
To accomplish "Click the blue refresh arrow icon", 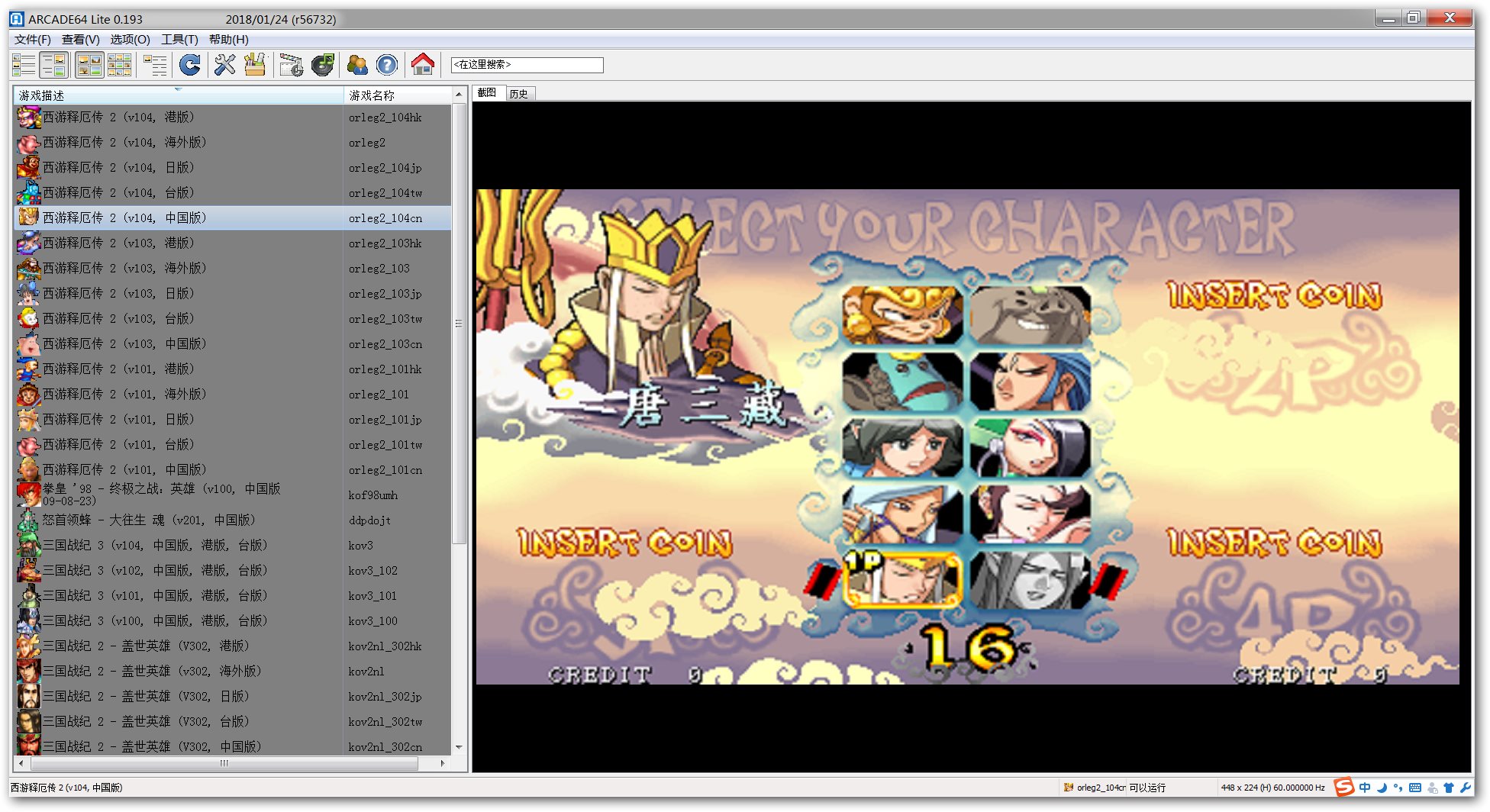I will pyautogui.click(x=190, y=66).
